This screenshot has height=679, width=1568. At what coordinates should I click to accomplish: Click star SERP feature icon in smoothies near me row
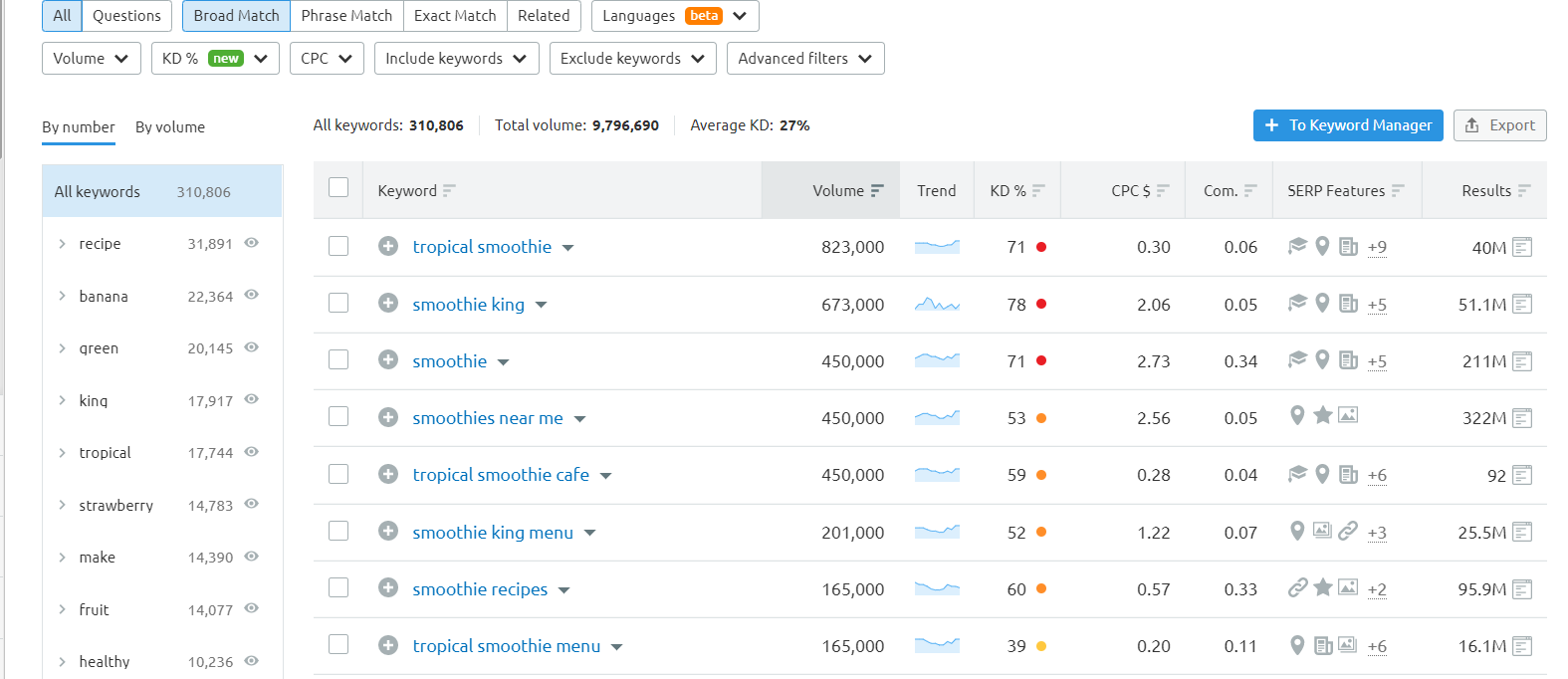pyautogui.click(x=1322, y=415)
